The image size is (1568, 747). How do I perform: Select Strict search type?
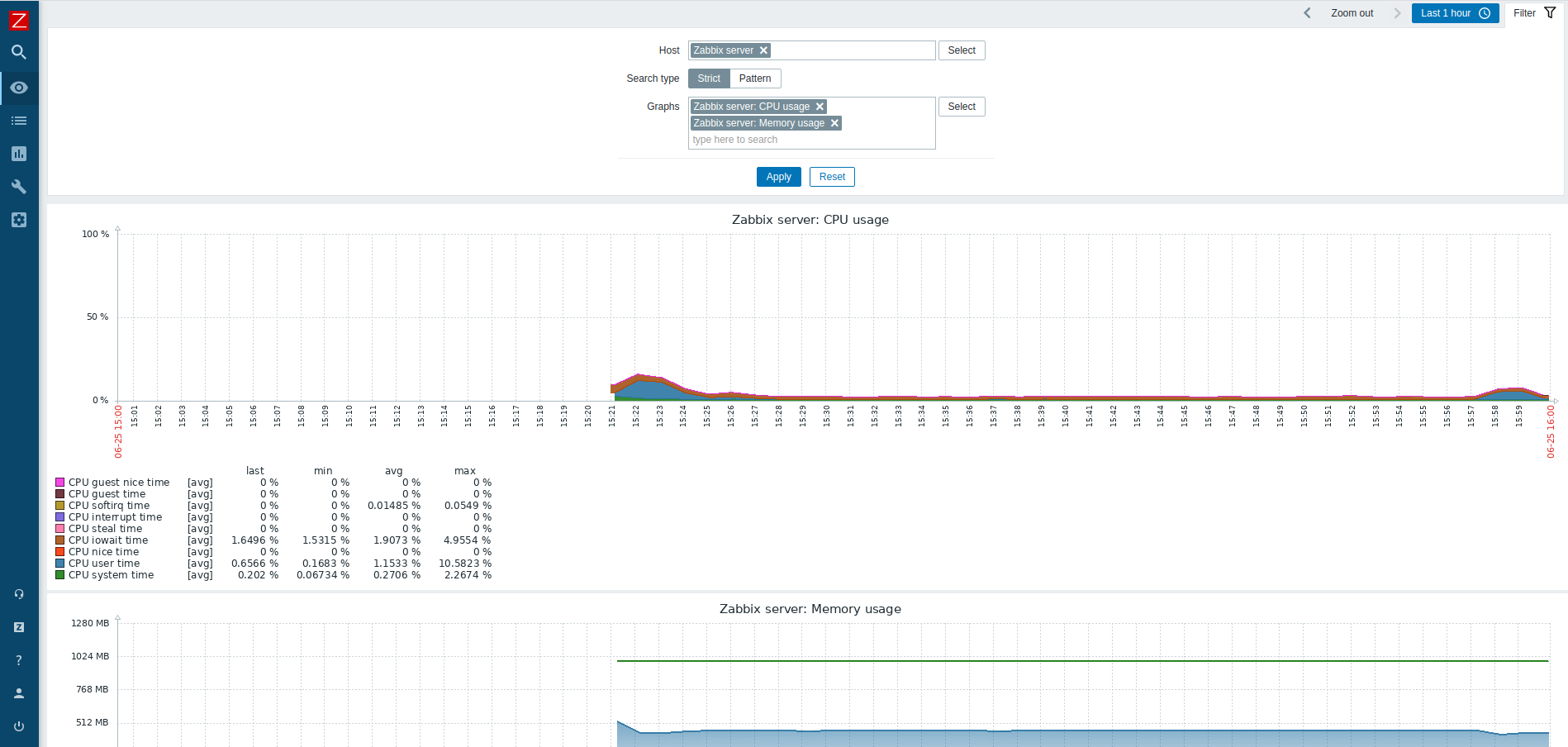pos(708,79)
